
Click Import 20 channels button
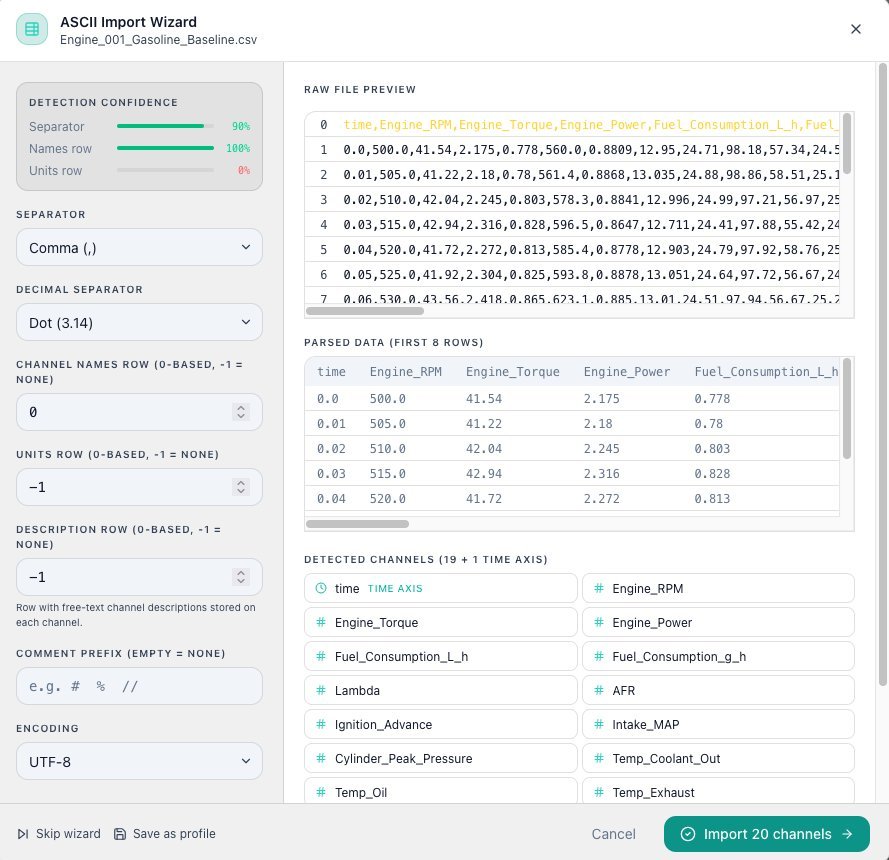click(767, 834)
